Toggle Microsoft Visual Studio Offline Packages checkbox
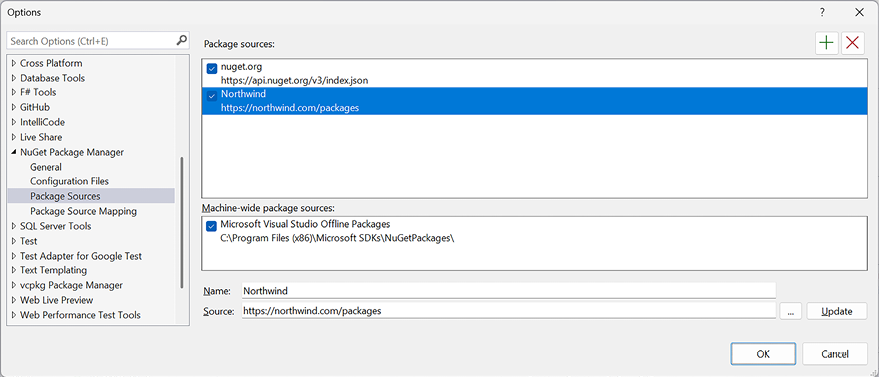The image size is (879, 377). pos(212,226)
